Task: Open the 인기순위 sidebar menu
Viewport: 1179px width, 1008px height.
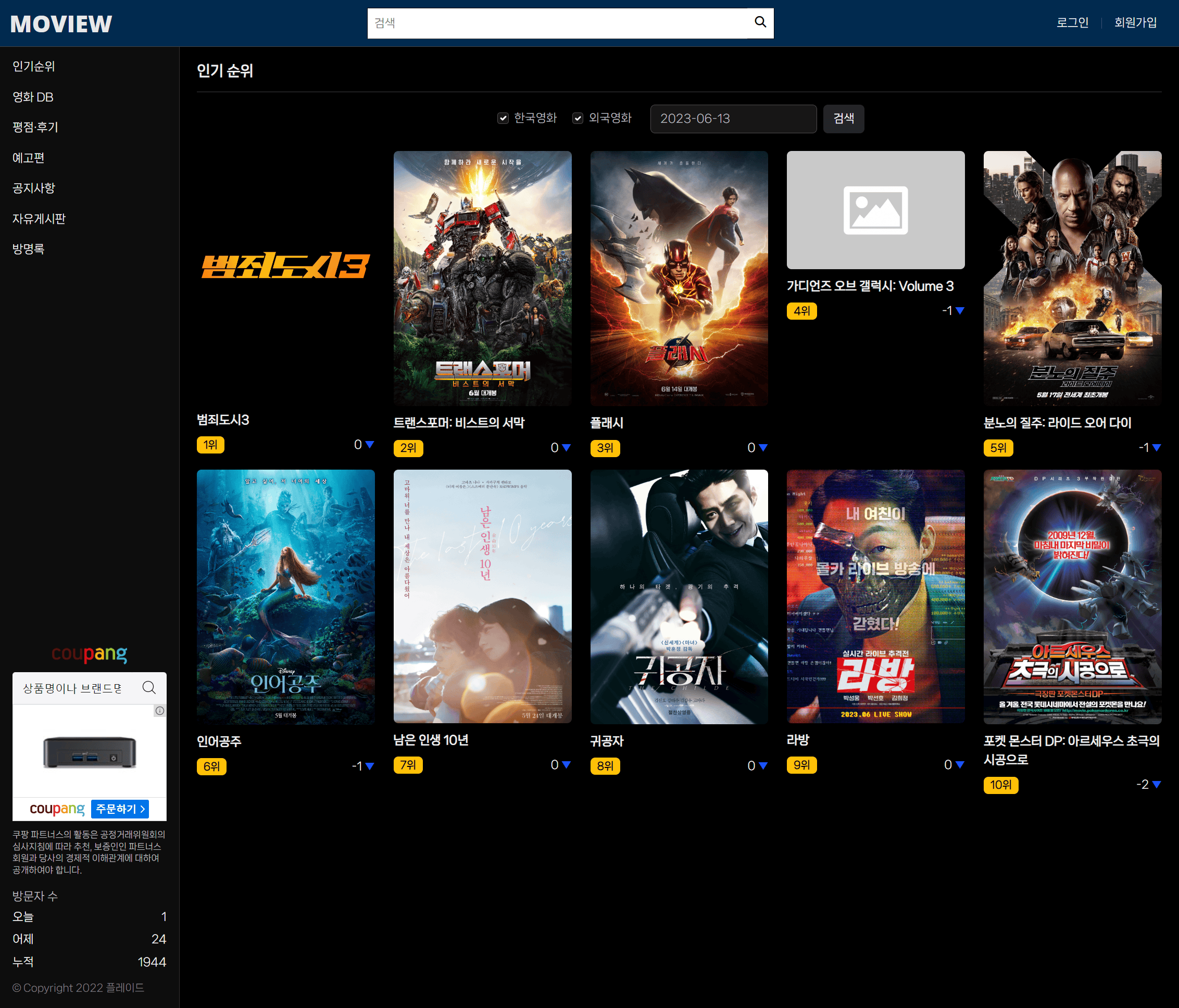Action: [x=33, y=67]
